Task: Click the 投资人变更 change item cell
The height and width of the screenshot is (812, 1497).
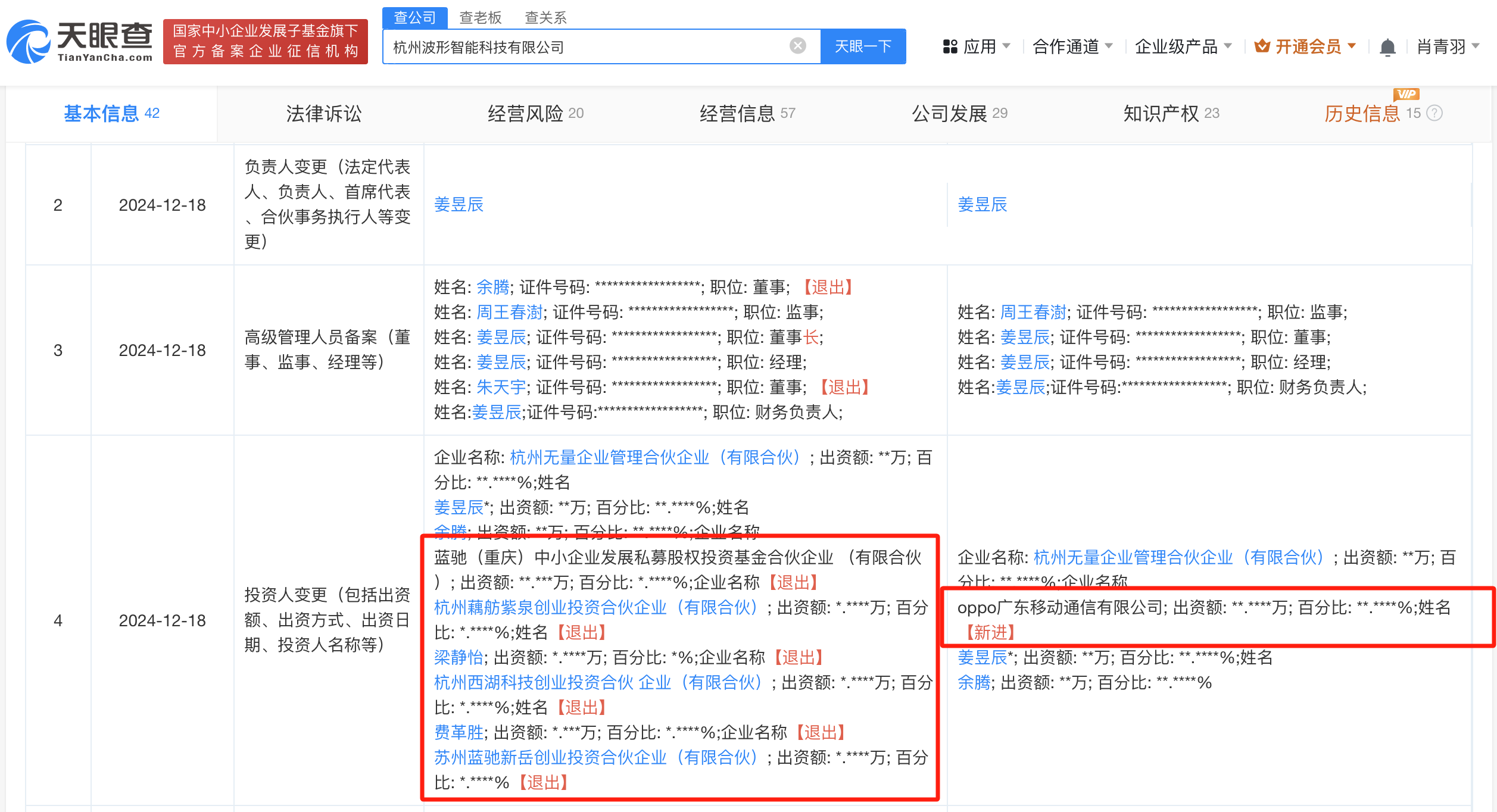Action: pos(328,620)
